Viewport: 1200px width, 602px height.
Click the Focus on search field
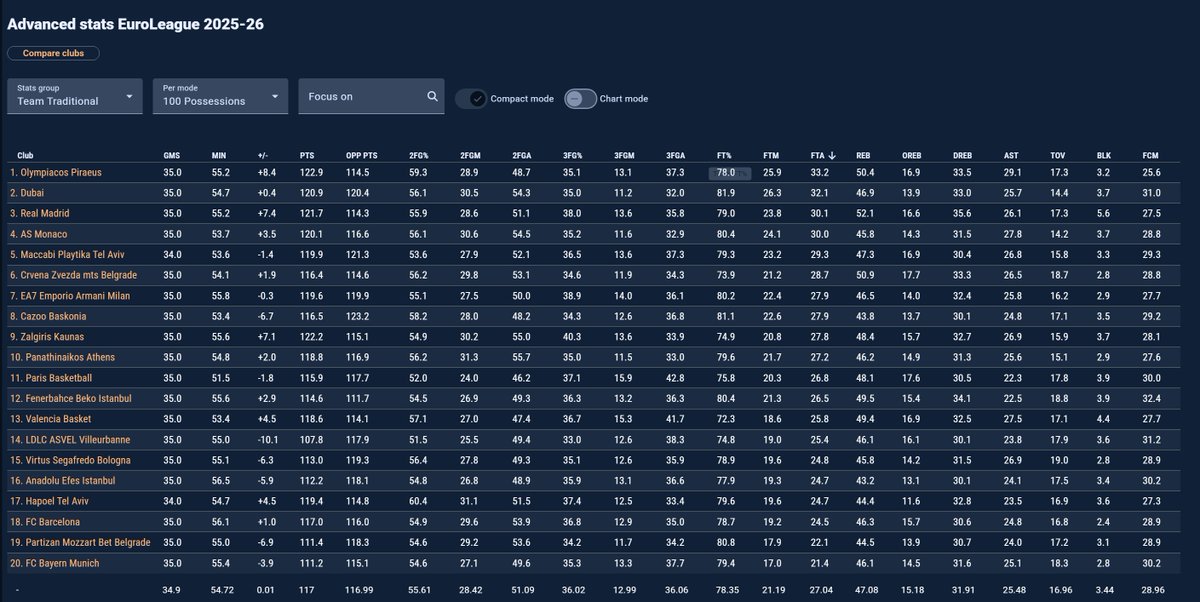pos(371,96)
